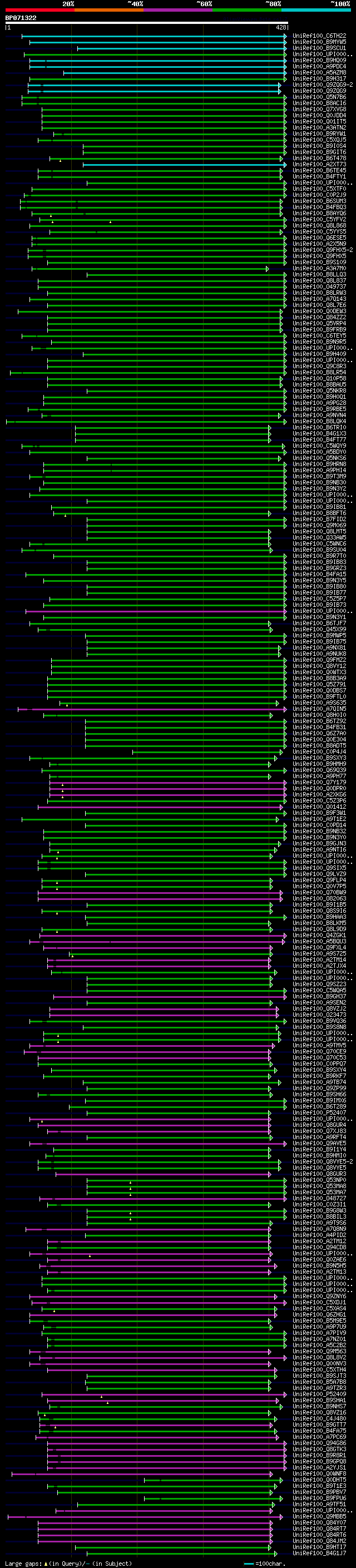Select UniRef100_A3ATN2 hit name

(x=319, y=128)
